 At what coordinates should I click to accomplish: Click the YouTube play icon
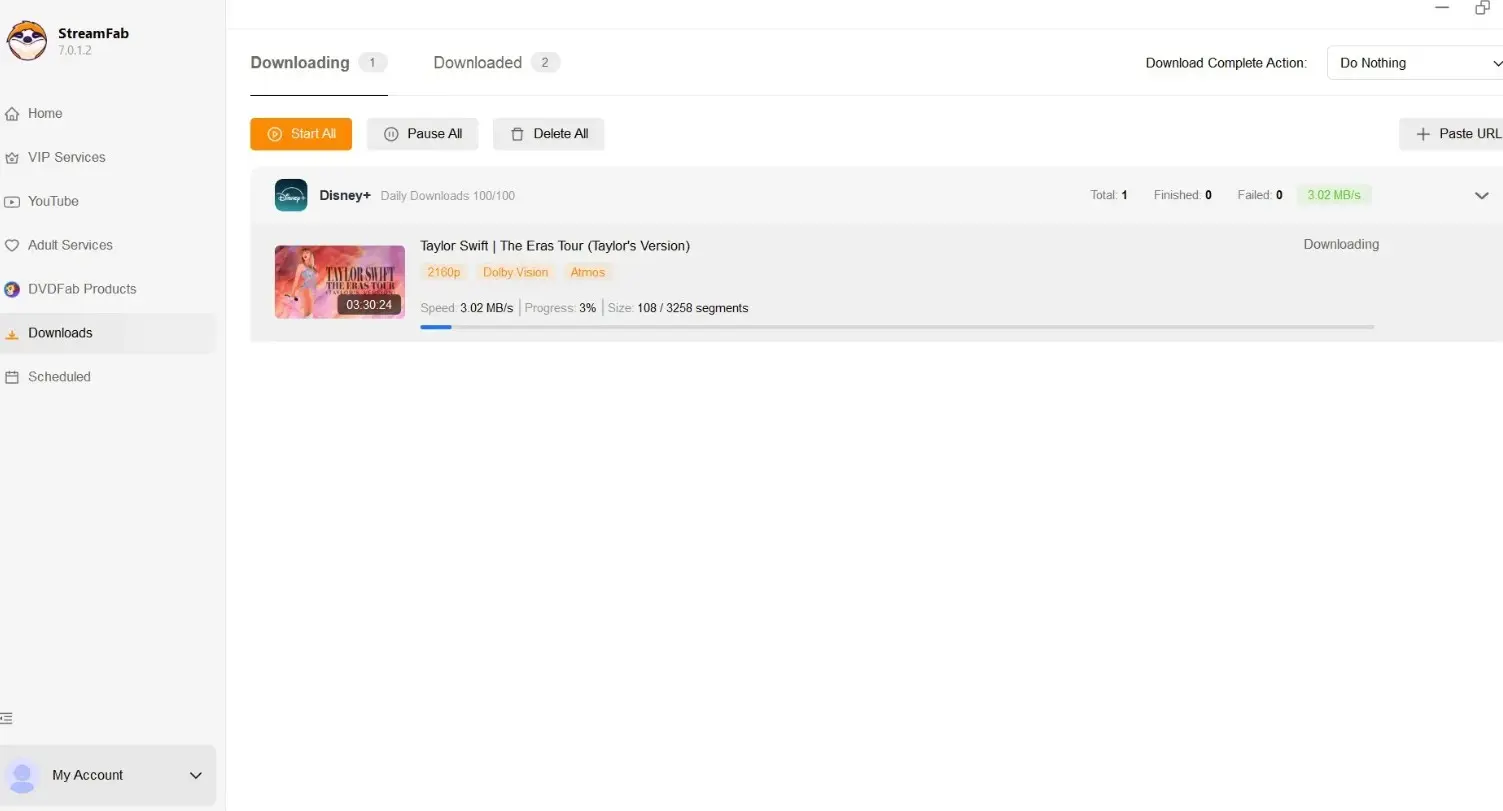pyautogui.click(x=12, y=202)
